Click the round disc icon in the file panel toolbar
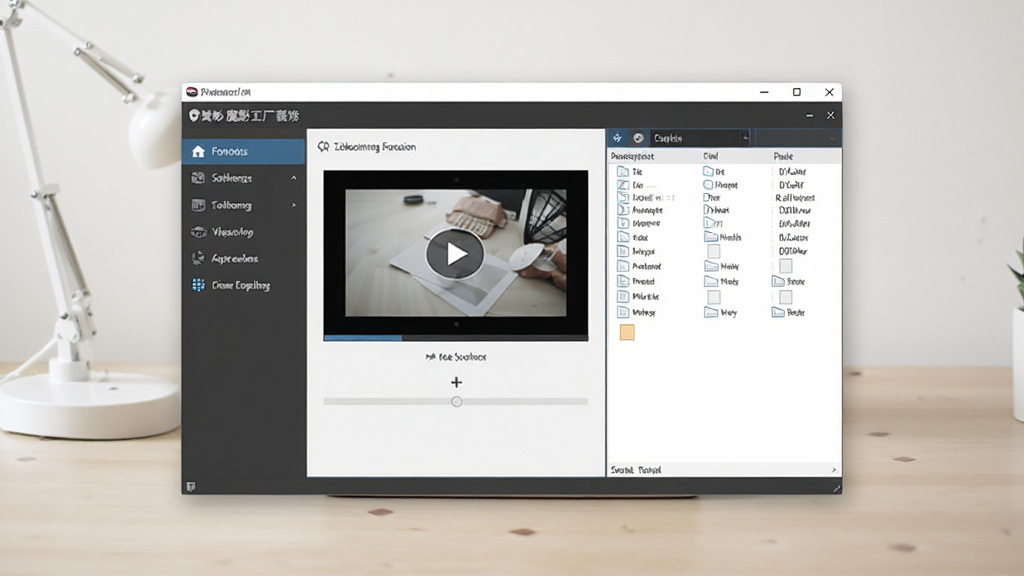Image resolution: width=1024 pixels, height=576 pixels. point(638,138)
